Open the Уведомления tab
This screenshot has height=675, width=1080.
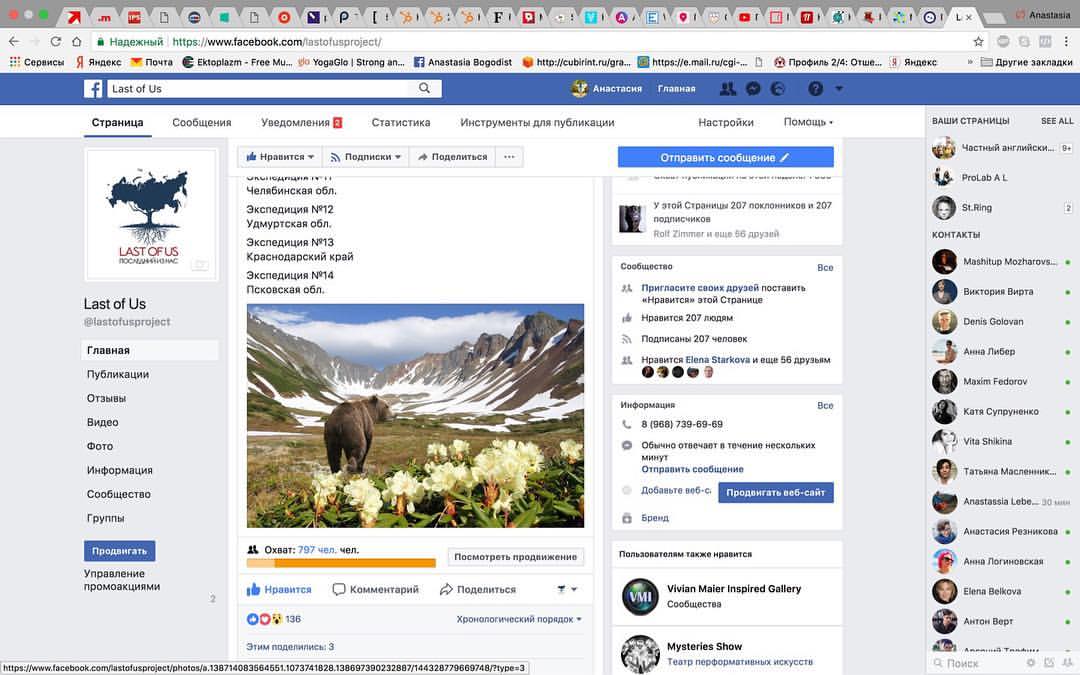[x=301, y=123]
